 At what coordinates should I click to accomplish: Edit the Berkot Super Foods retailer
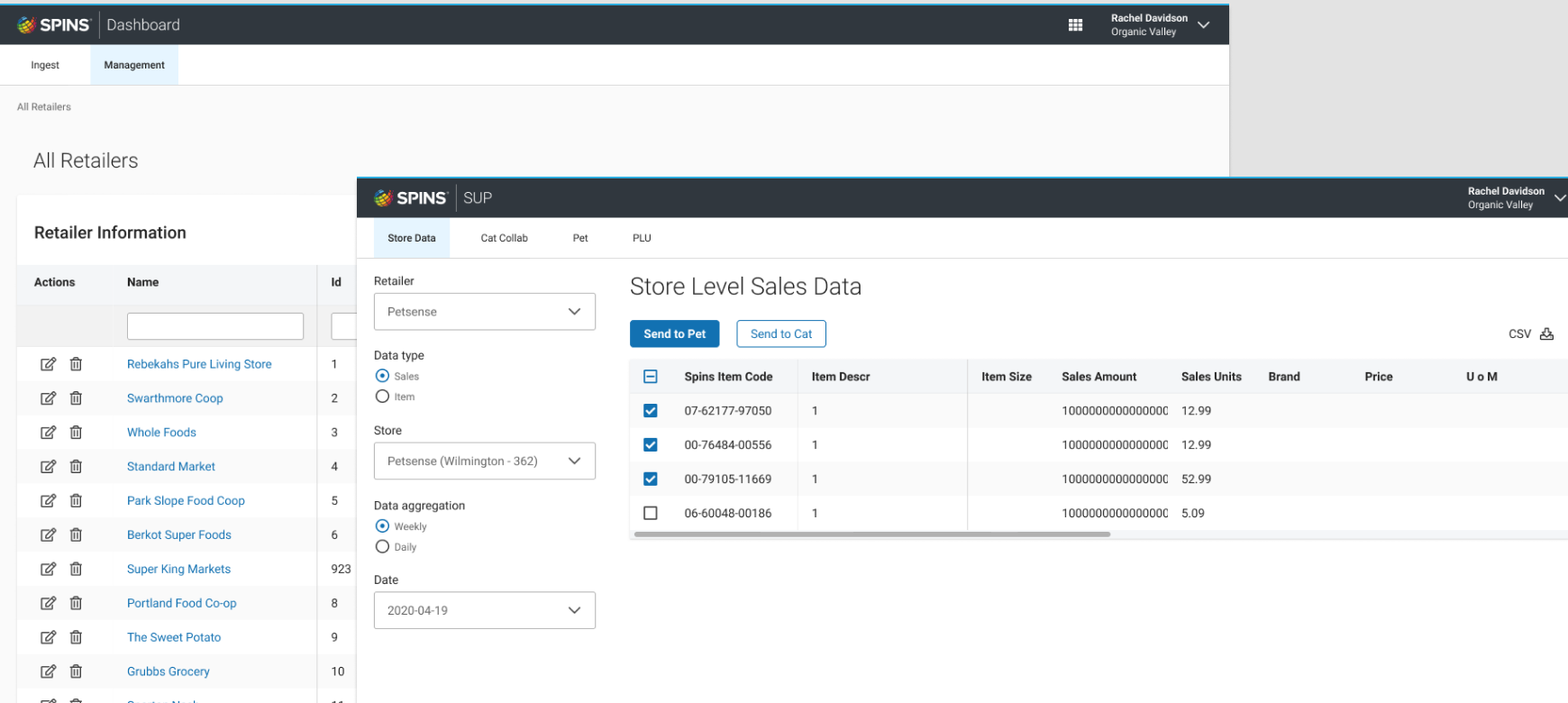tap(48, 535)
